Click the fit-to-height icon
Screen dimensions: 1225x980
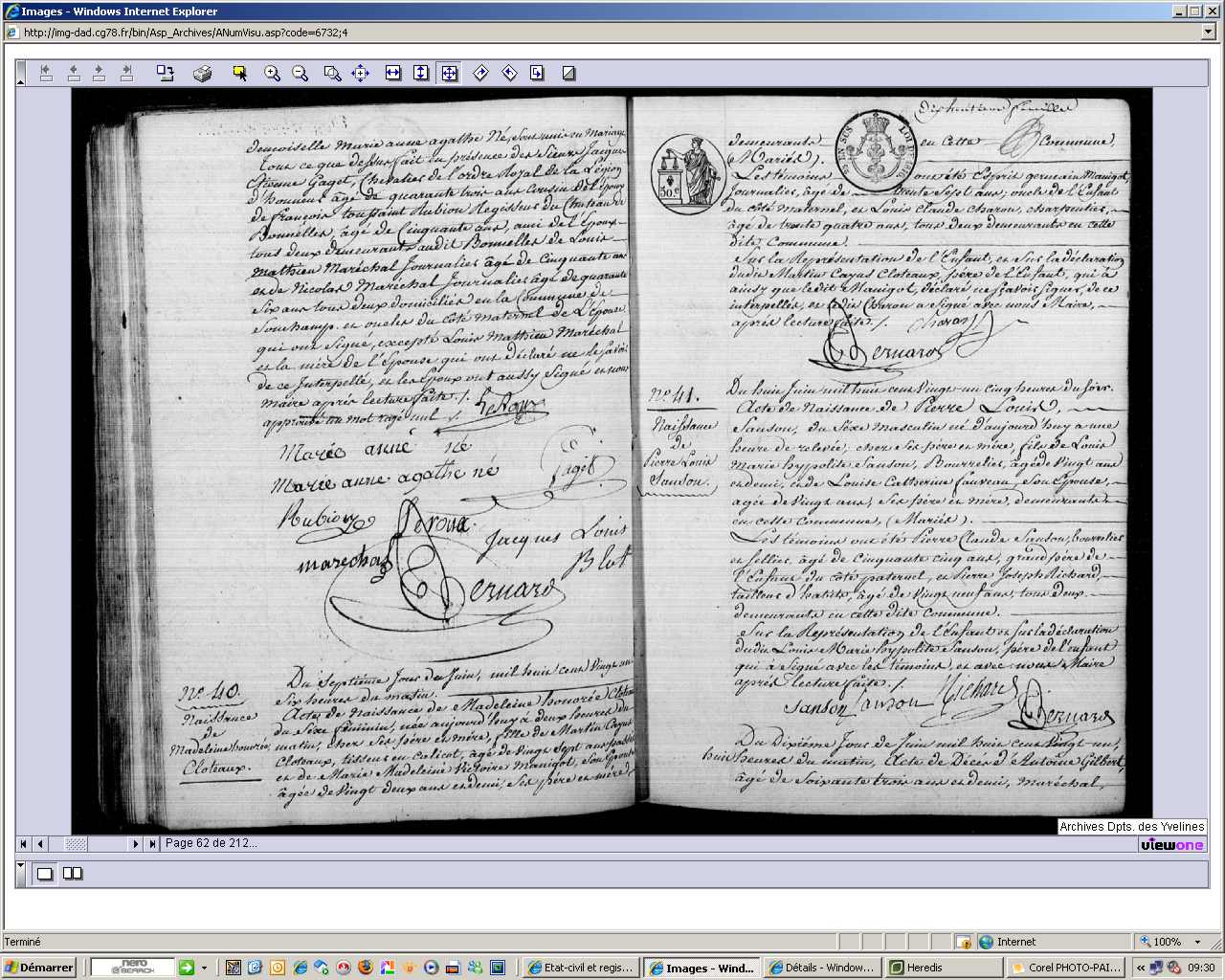pos(421,74)
